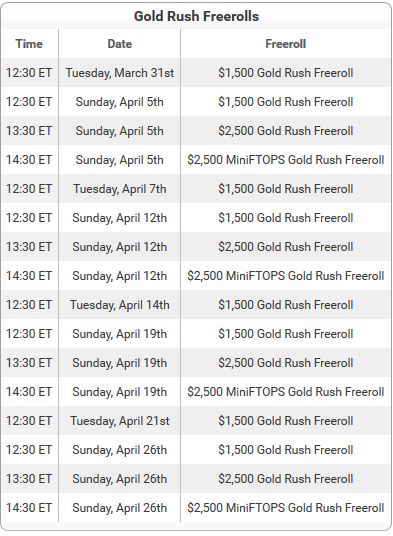The image size is (393, 536).
Task: Select 14:30 ET time on April 26th
Action: [x=29, y=508]
